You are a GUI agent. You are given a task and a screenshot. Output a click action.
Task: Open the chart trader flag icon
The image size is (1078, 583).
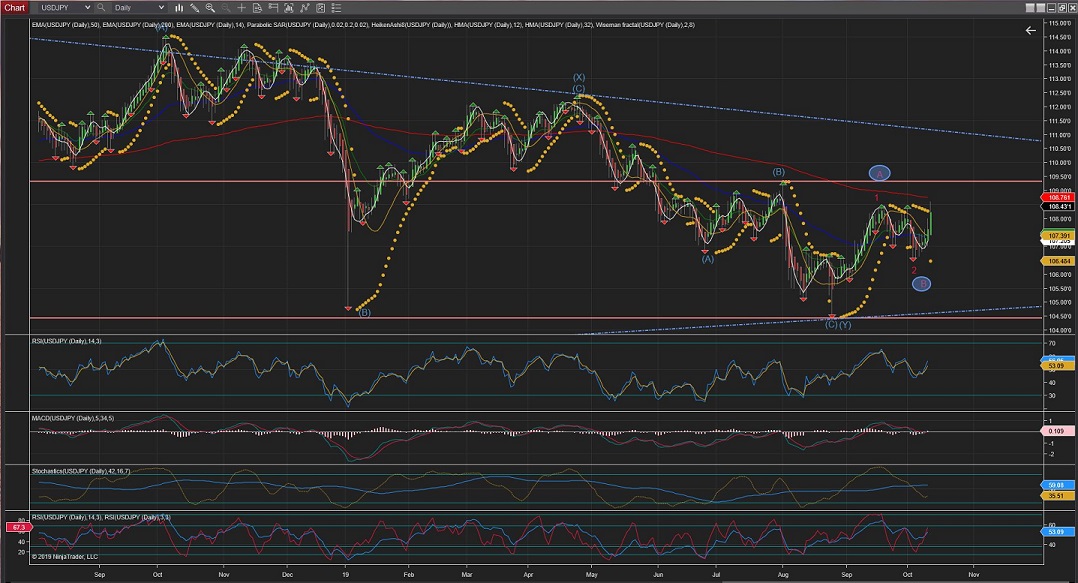tap(273, 8)
